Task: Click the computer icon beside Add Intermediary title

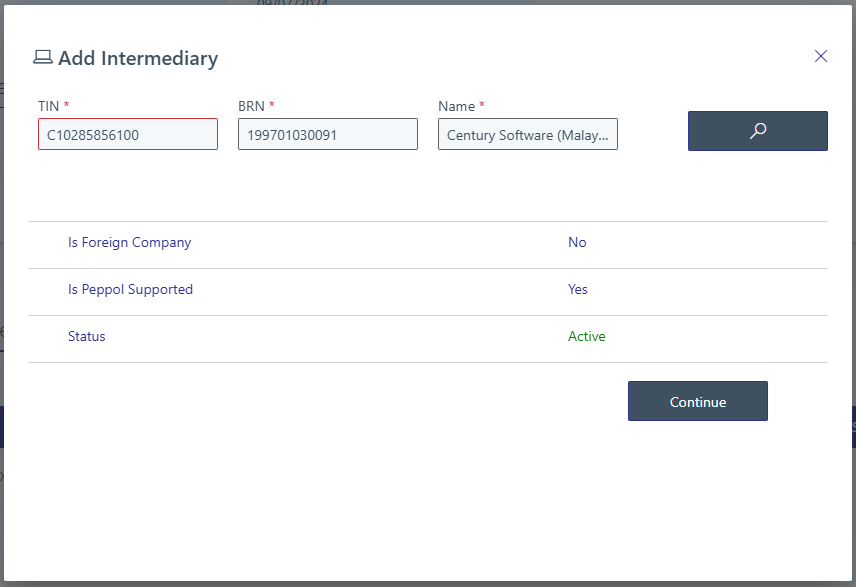Action: click(x=42, y=58)
